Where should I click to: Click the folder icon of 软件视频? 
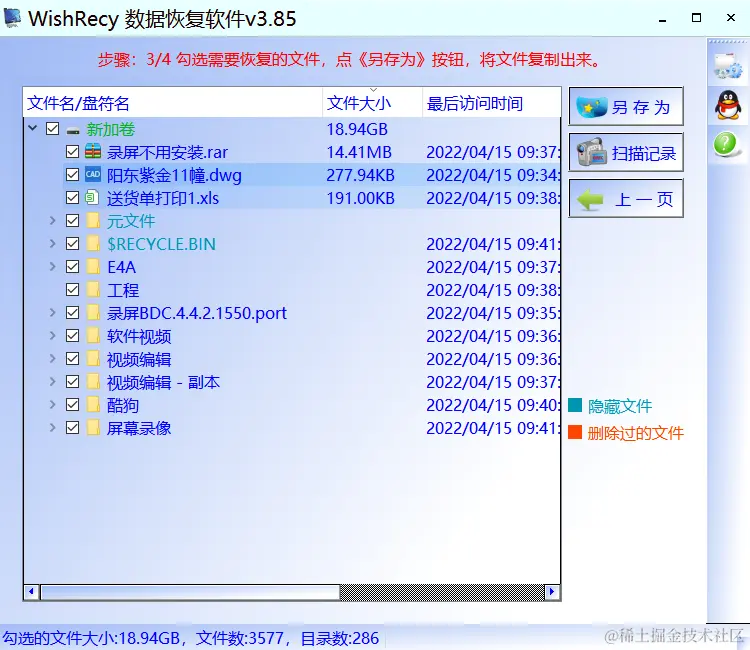pos(93,335)
